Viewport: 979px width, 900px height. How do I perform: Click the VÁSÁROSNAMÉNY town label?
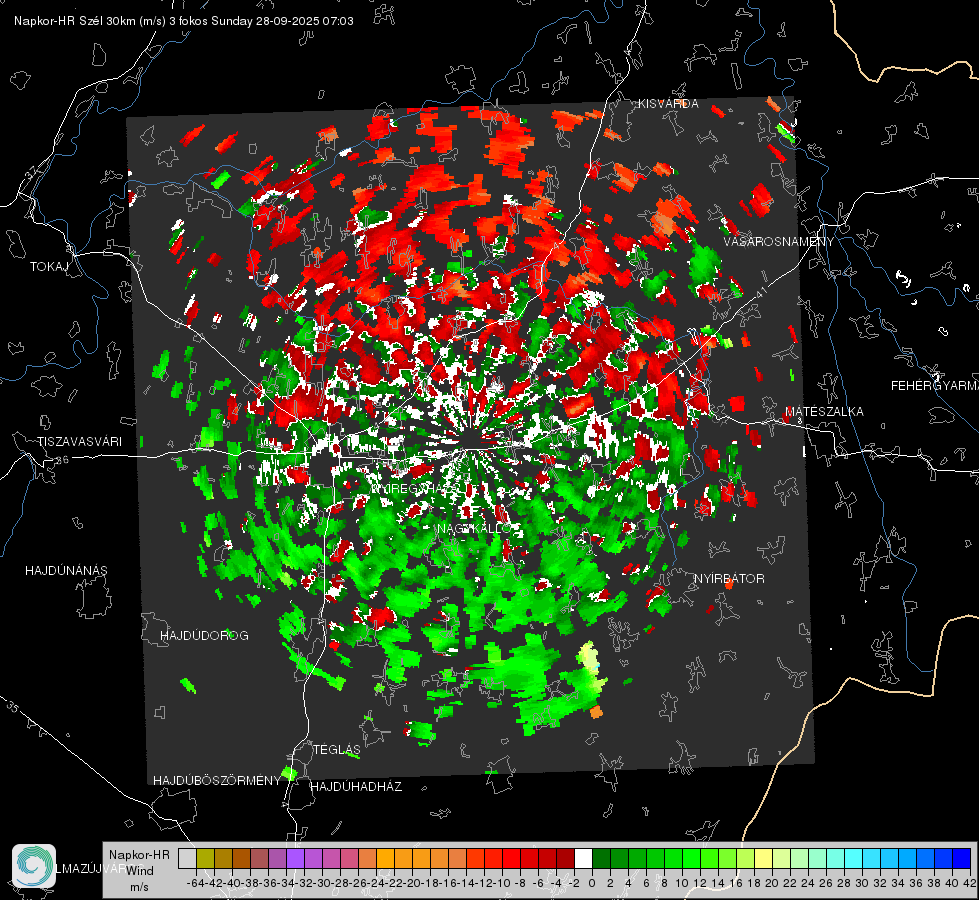(x=779, y=242)
